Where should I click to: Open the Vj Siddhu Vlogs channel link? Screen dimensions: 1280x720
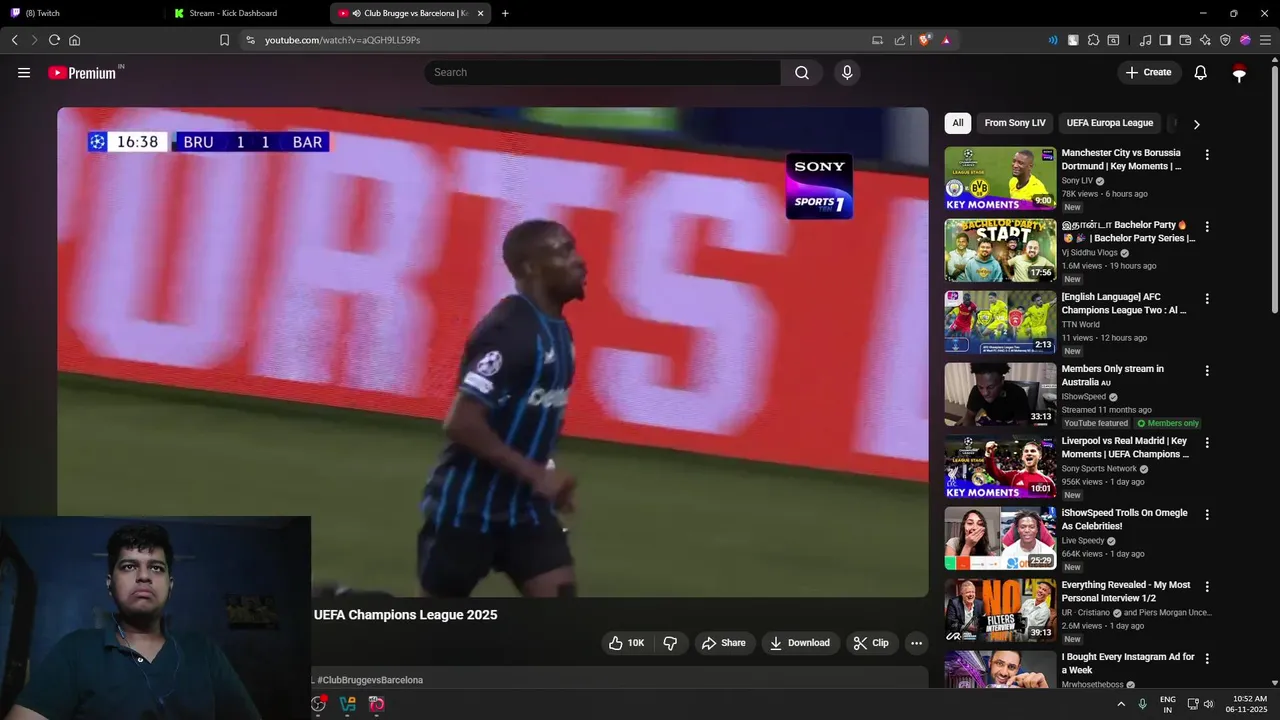click(1089, 253)
